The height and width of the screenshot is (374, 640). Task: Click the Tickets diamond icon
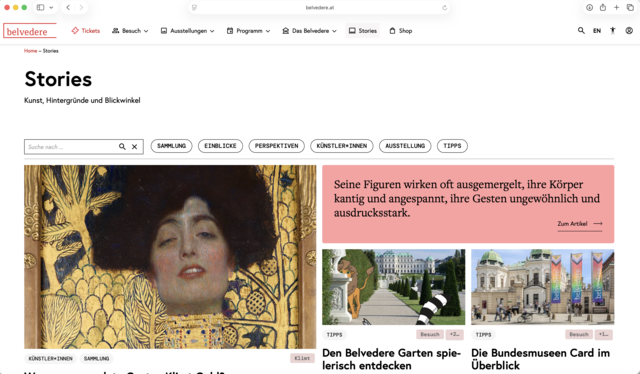75,31
